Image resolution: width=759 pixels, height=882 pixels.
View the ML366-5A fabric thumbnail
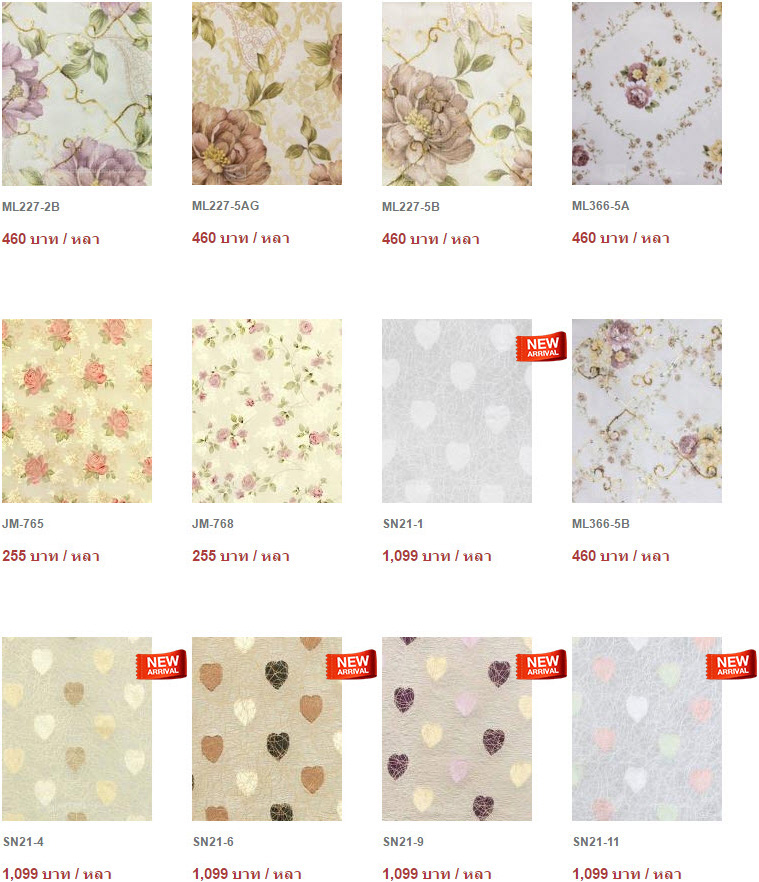click(x=646, y=93)
